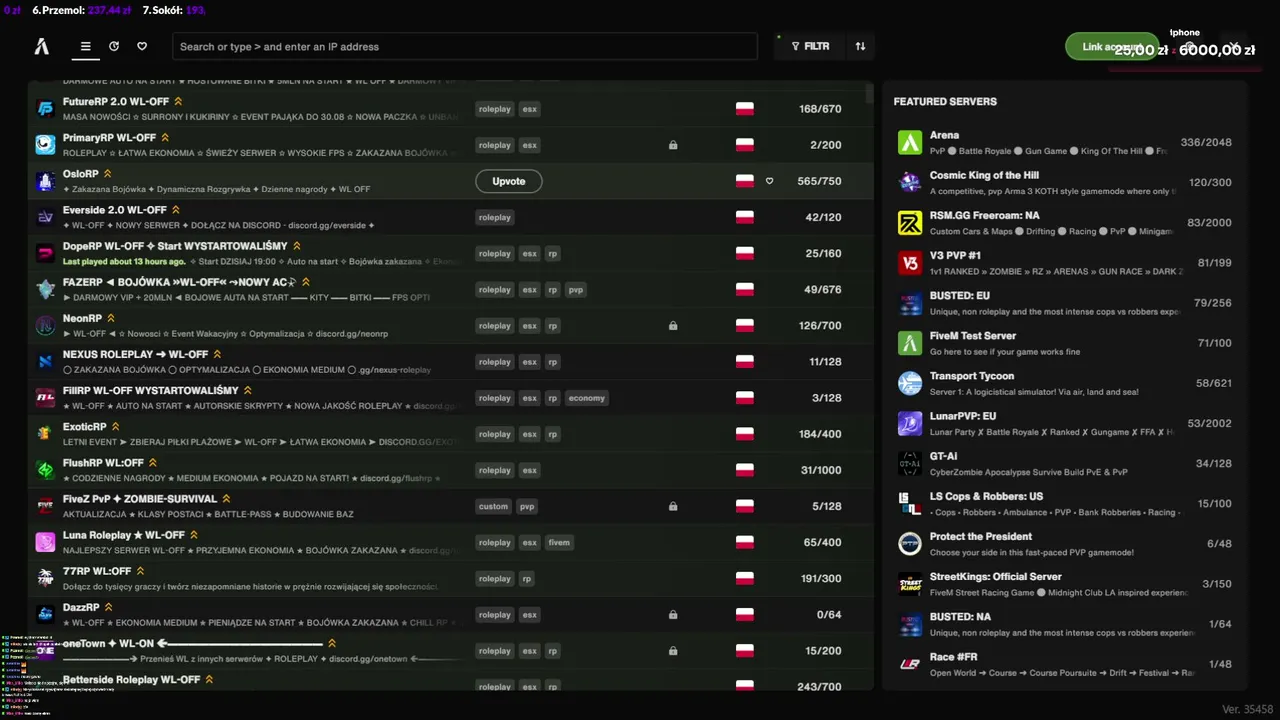
Task: Open LS Cops & Robbers: US server
Action: coord(1066,504)
